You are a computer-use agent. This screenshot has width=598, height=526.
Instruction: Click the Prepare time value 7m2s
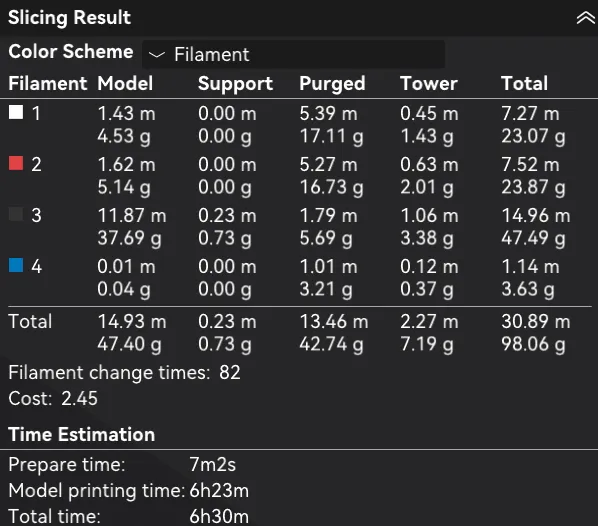click(x=212, y=465)
